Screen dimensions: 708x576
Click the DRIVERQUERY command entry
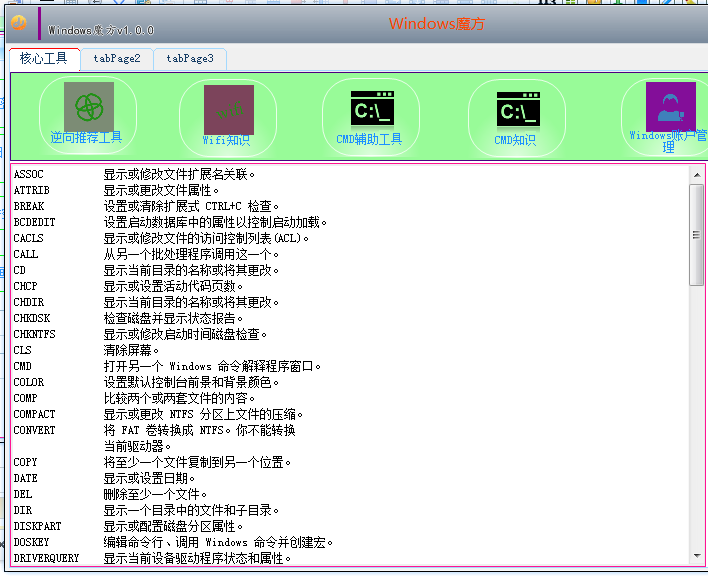click(46, 558)
